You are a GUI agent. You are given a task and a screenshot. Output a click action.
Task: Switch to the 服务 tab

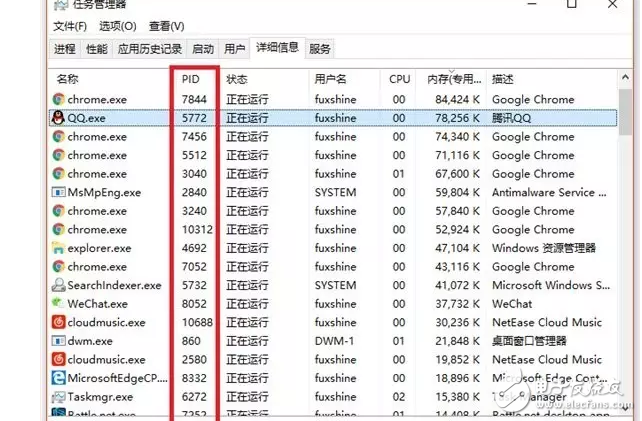[x=319, y=49]
